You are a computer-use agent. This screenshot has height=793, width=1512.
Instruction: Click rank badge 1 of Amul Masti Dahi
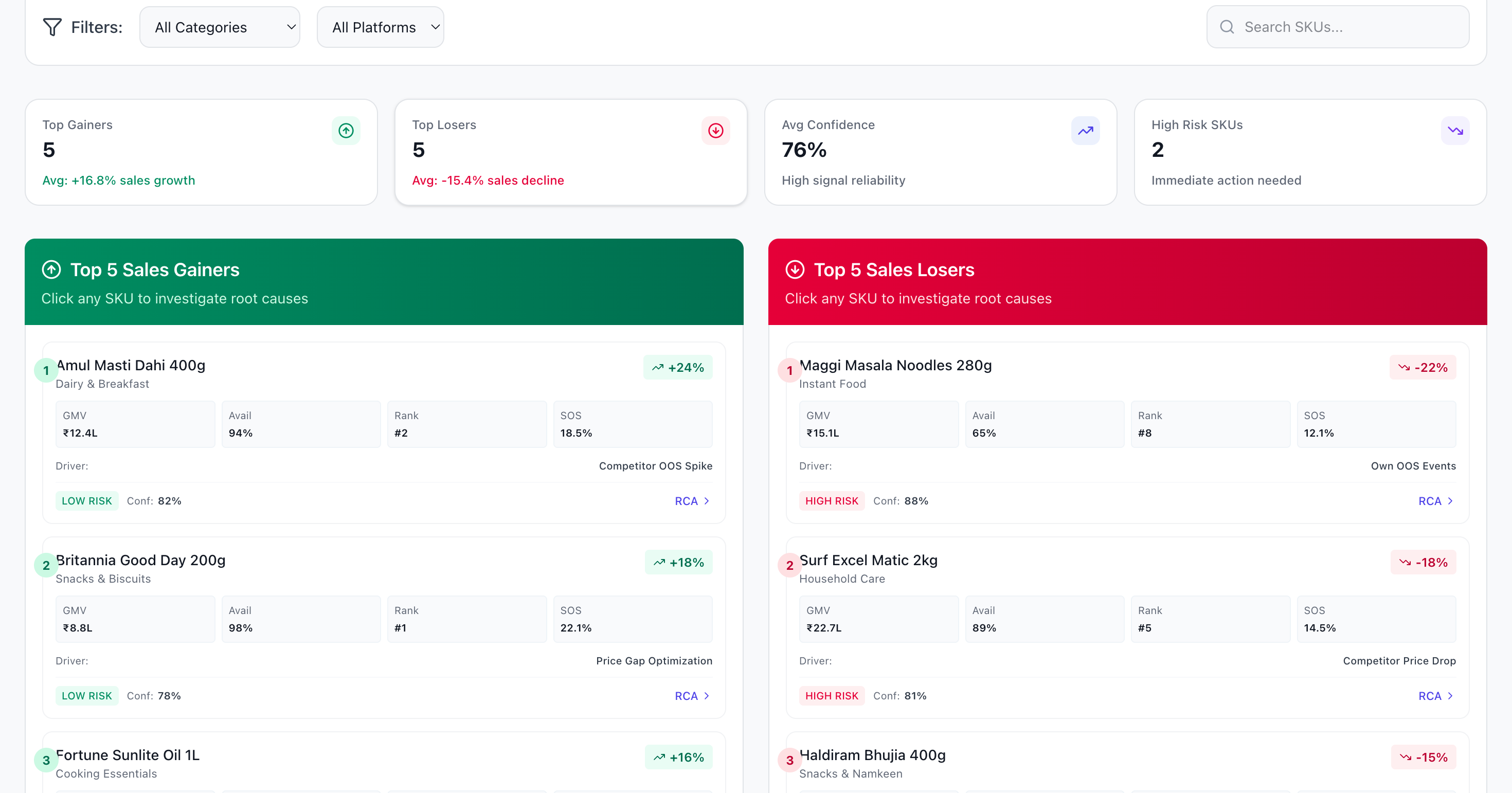coord(46,370)
